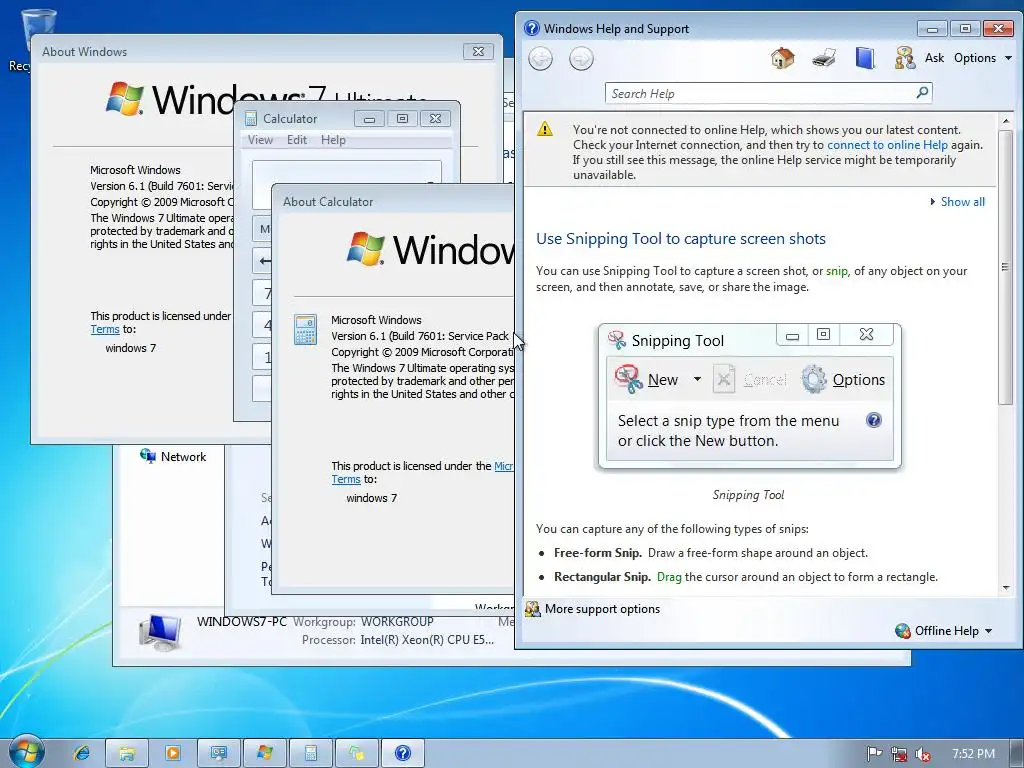The image size is (1024, 768).
Task: Print the current help topic
Action: tap(824, 58)
